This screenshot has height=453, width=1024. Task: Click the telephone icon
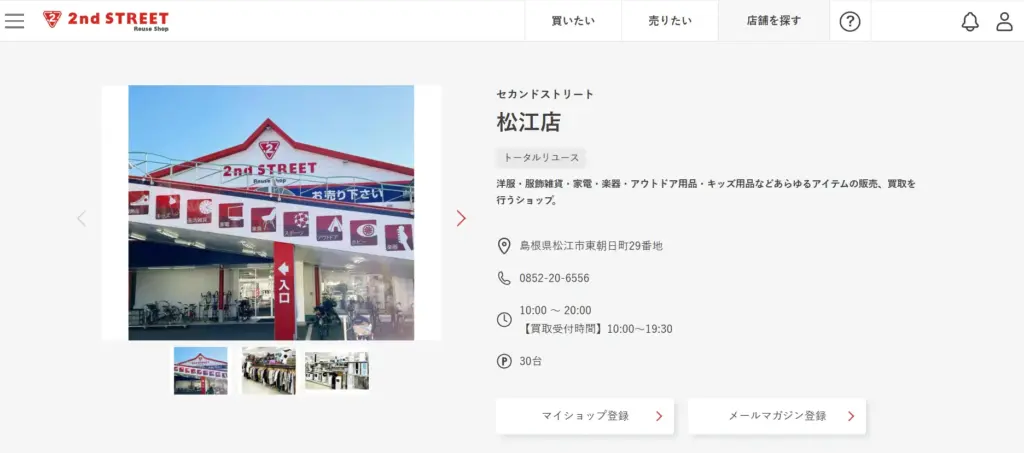coord(504,278)
